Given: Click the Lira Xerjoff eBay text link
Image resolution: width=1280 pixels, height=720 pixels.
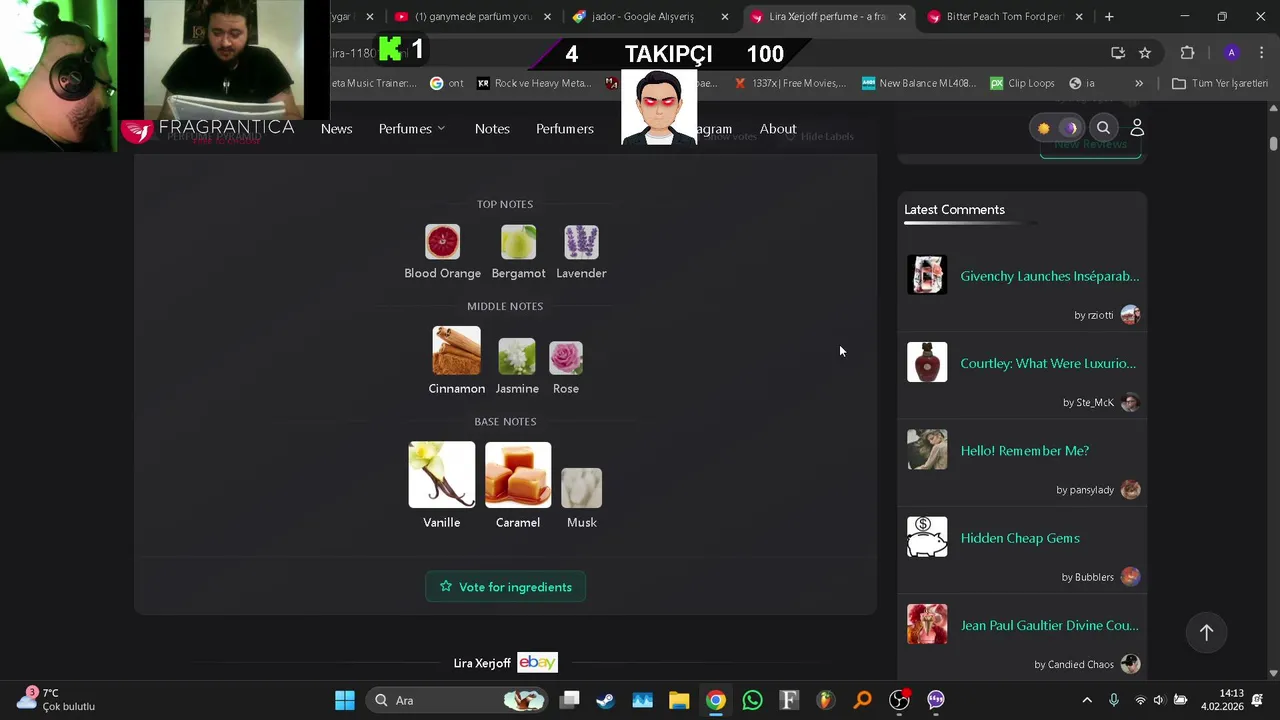Looking at the screenshot, I should click(482, 663).
